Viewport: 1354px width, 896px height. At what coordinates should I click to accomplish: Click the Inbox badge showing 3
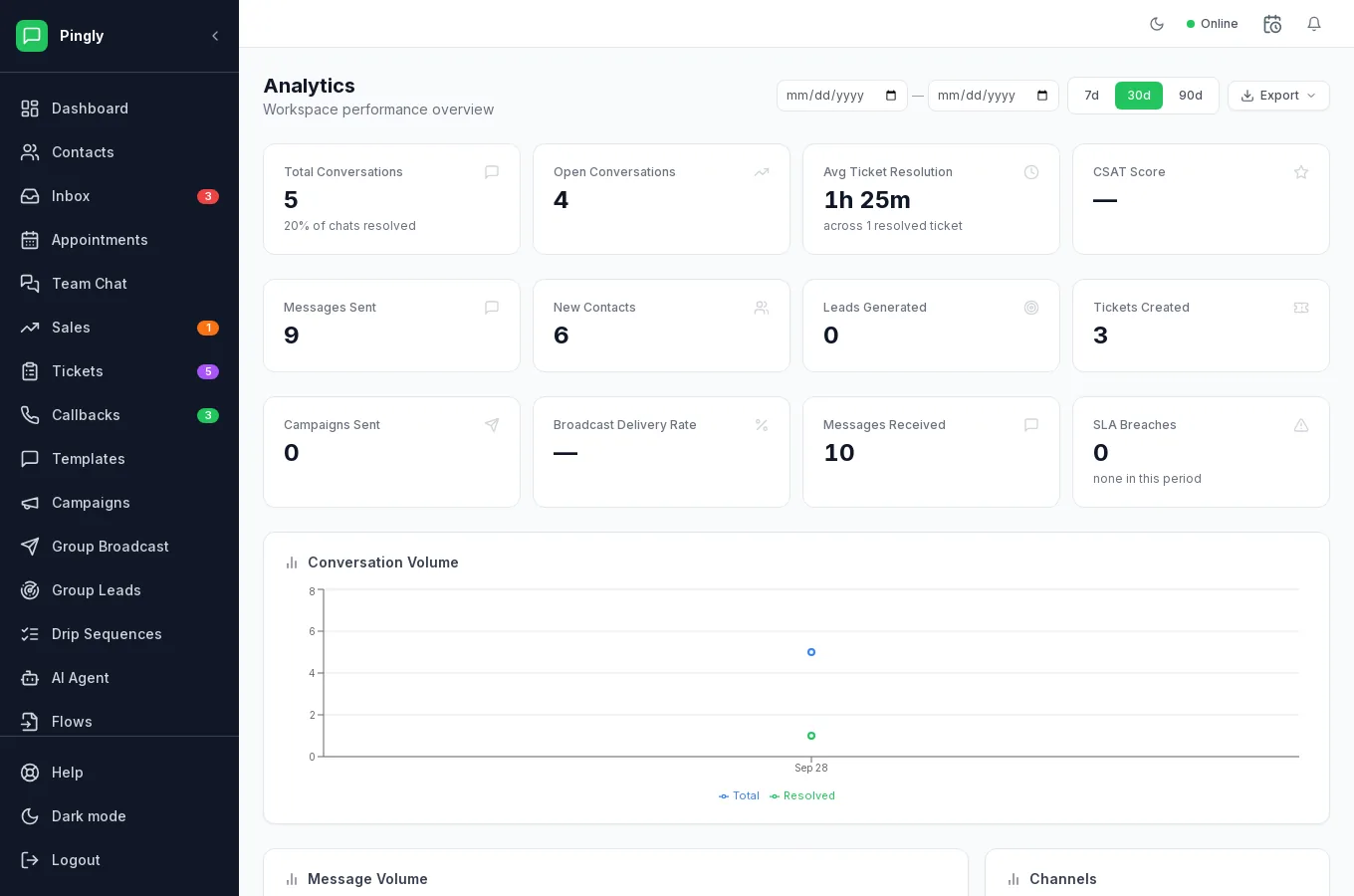coord(208,196)
